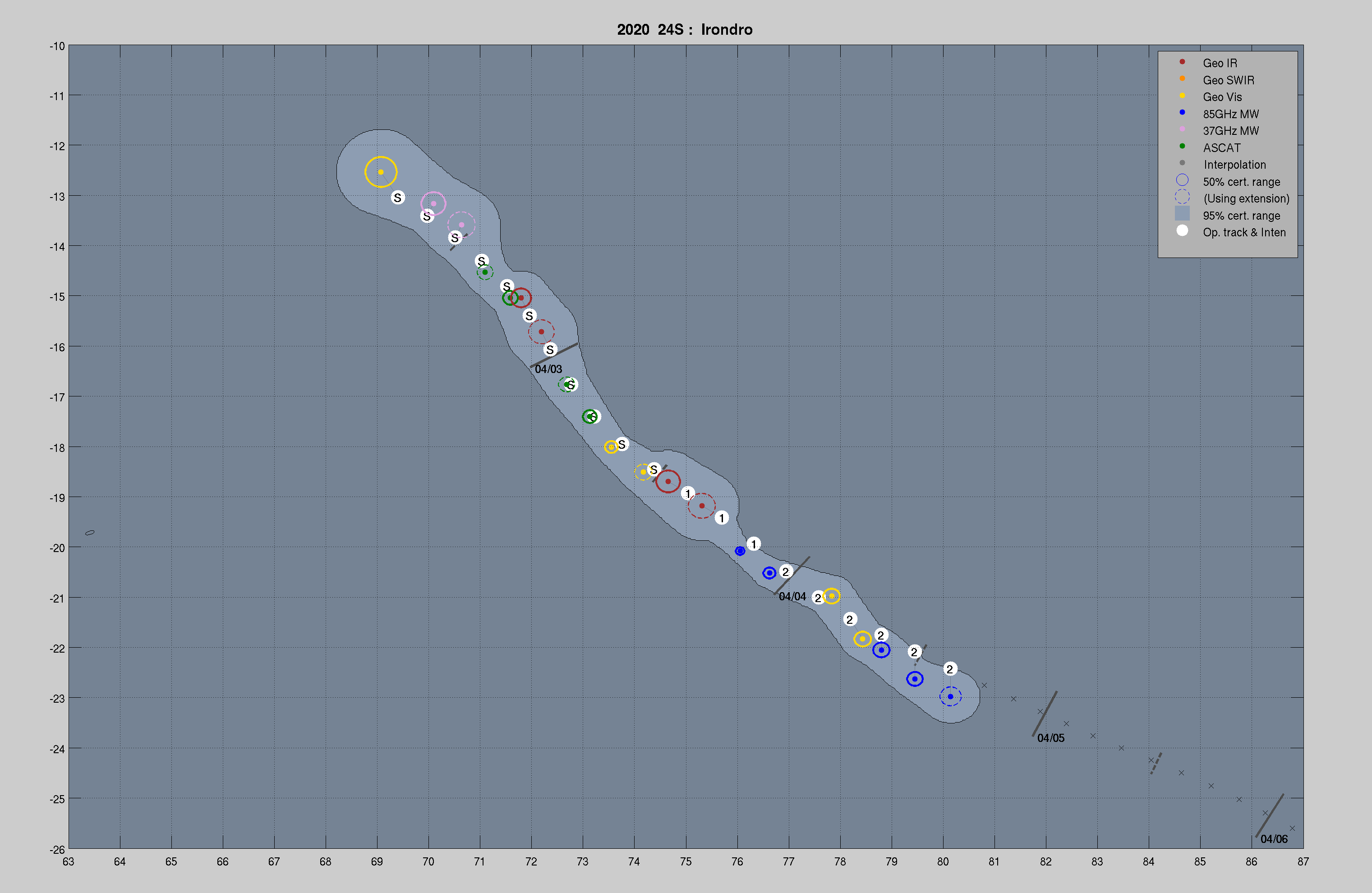Click the plot title Irondro
Screen dimensions: 1372x893
point(726,29)
